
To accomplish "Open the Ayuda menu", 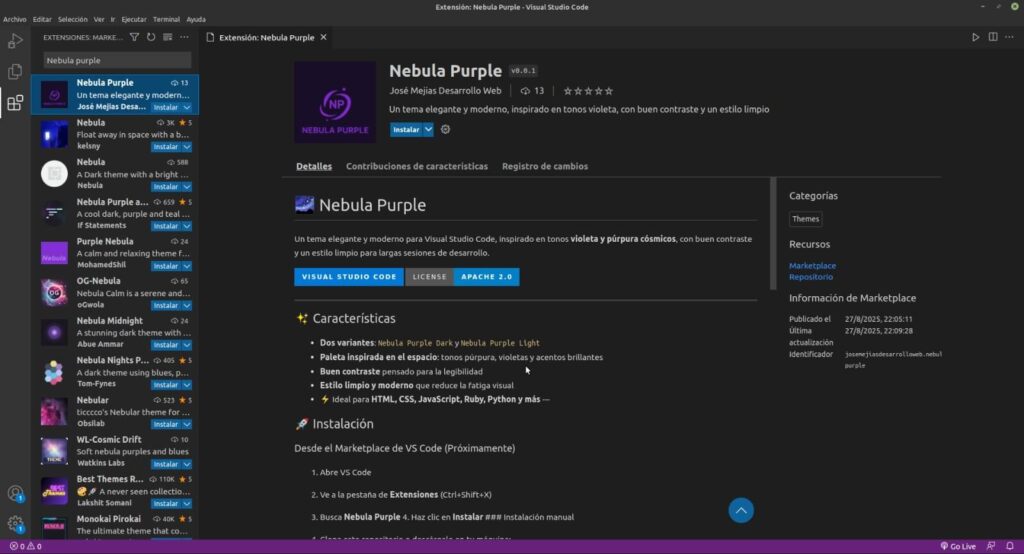I will (x=196, y=20).
